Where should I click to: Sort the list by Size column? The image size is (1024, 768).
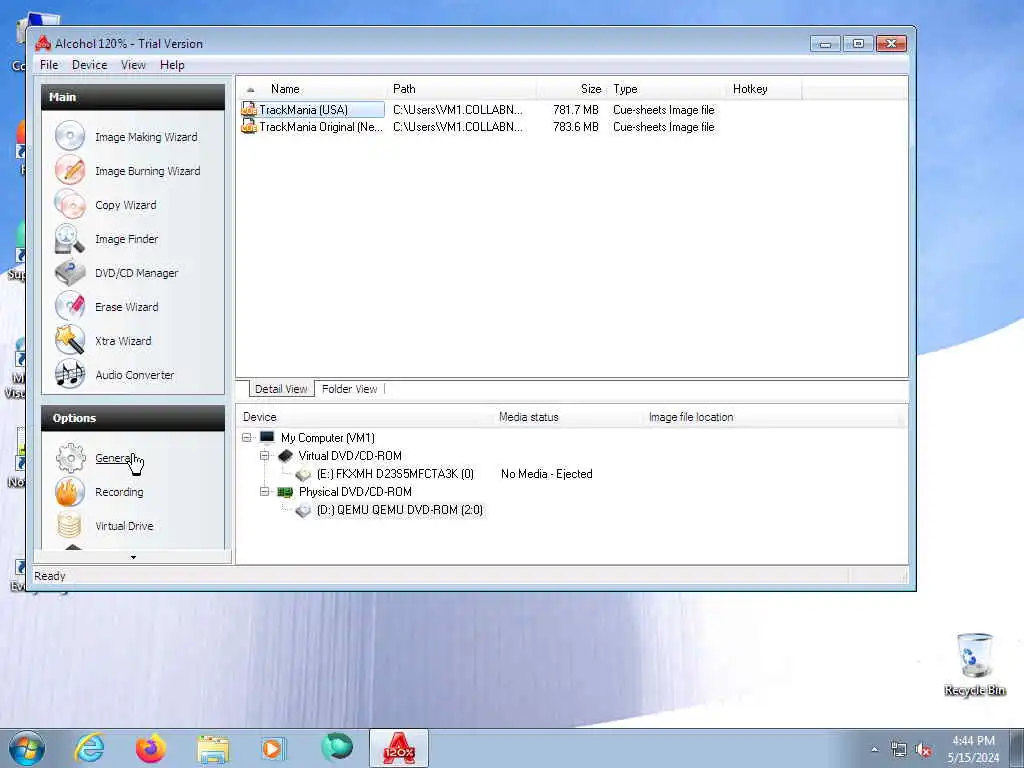point(571,89)
